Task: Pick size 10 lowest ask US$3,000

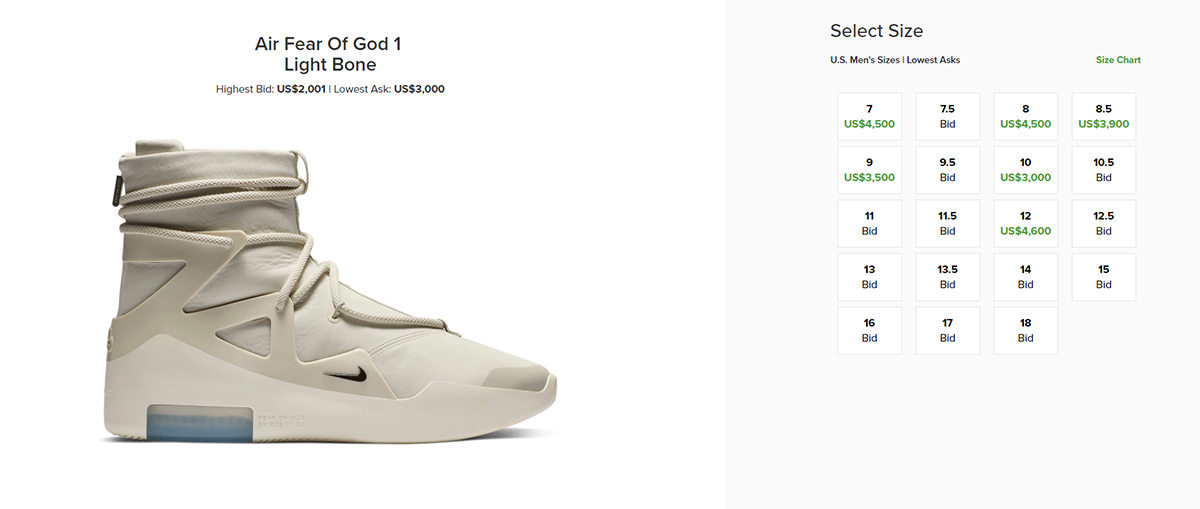Action: pyautogui.click(x=1025, y=170)
